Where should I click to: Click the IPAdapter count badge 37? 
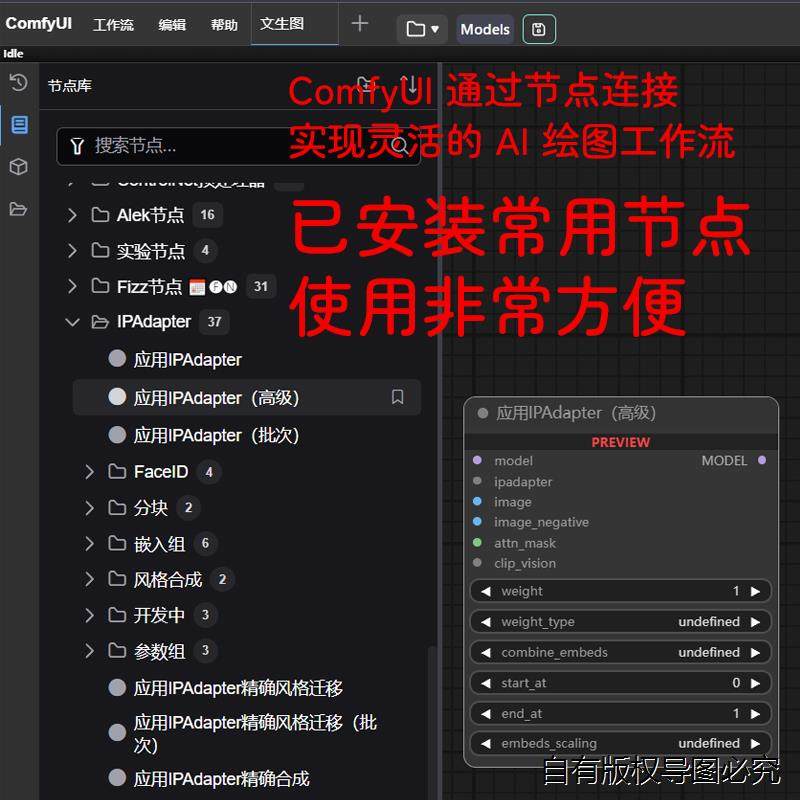214,322
